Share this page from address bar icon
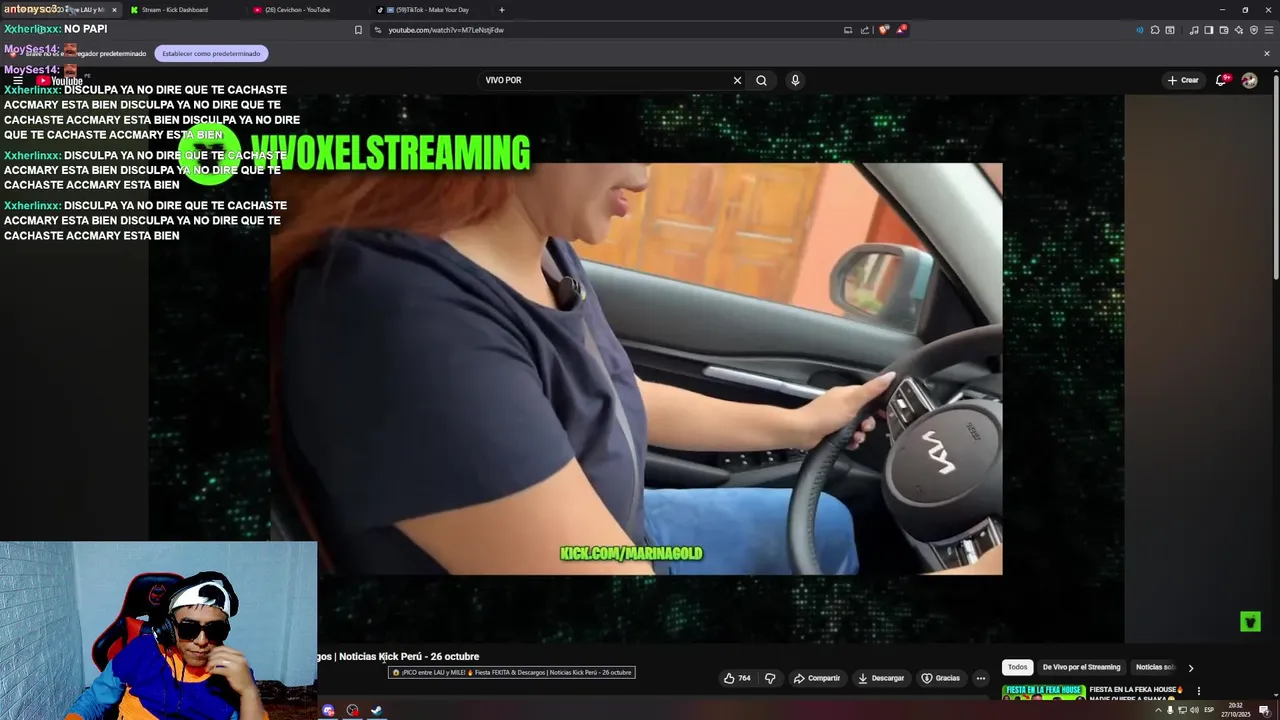 pyautogui.click(x=865, y=30)
